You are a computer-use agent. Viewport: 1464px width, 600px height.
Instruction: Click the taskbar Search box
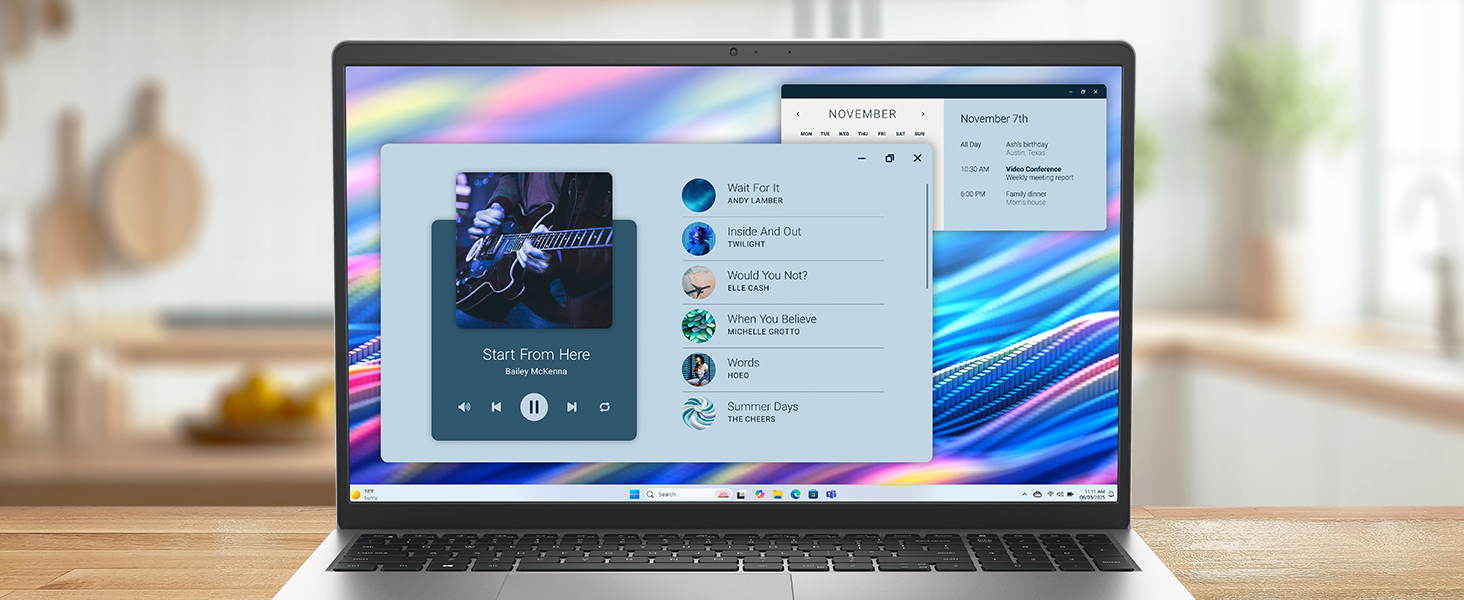pyautogui.click(x=680, y=494)
